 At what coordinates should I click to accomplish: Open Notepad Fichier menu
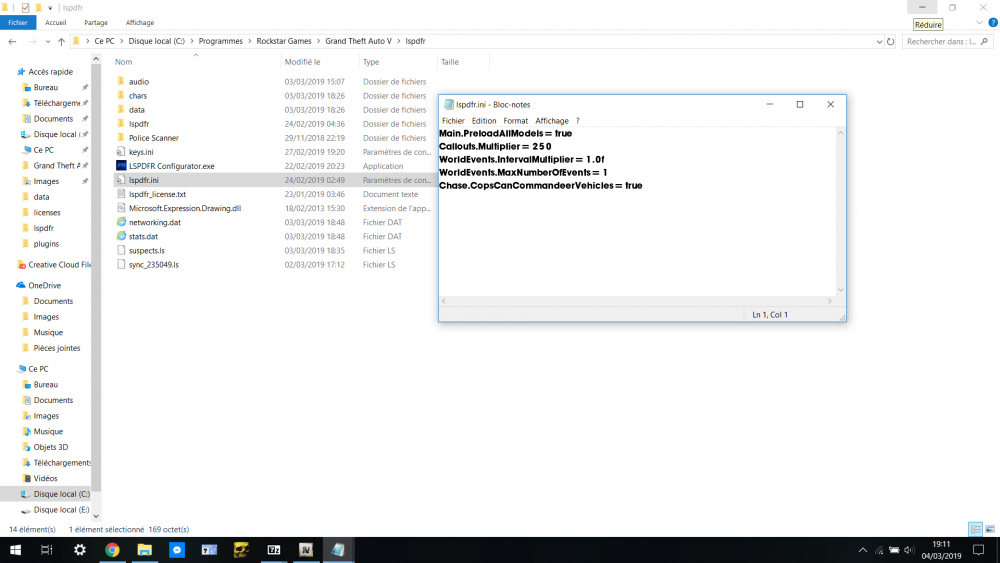tap(453, 121)
